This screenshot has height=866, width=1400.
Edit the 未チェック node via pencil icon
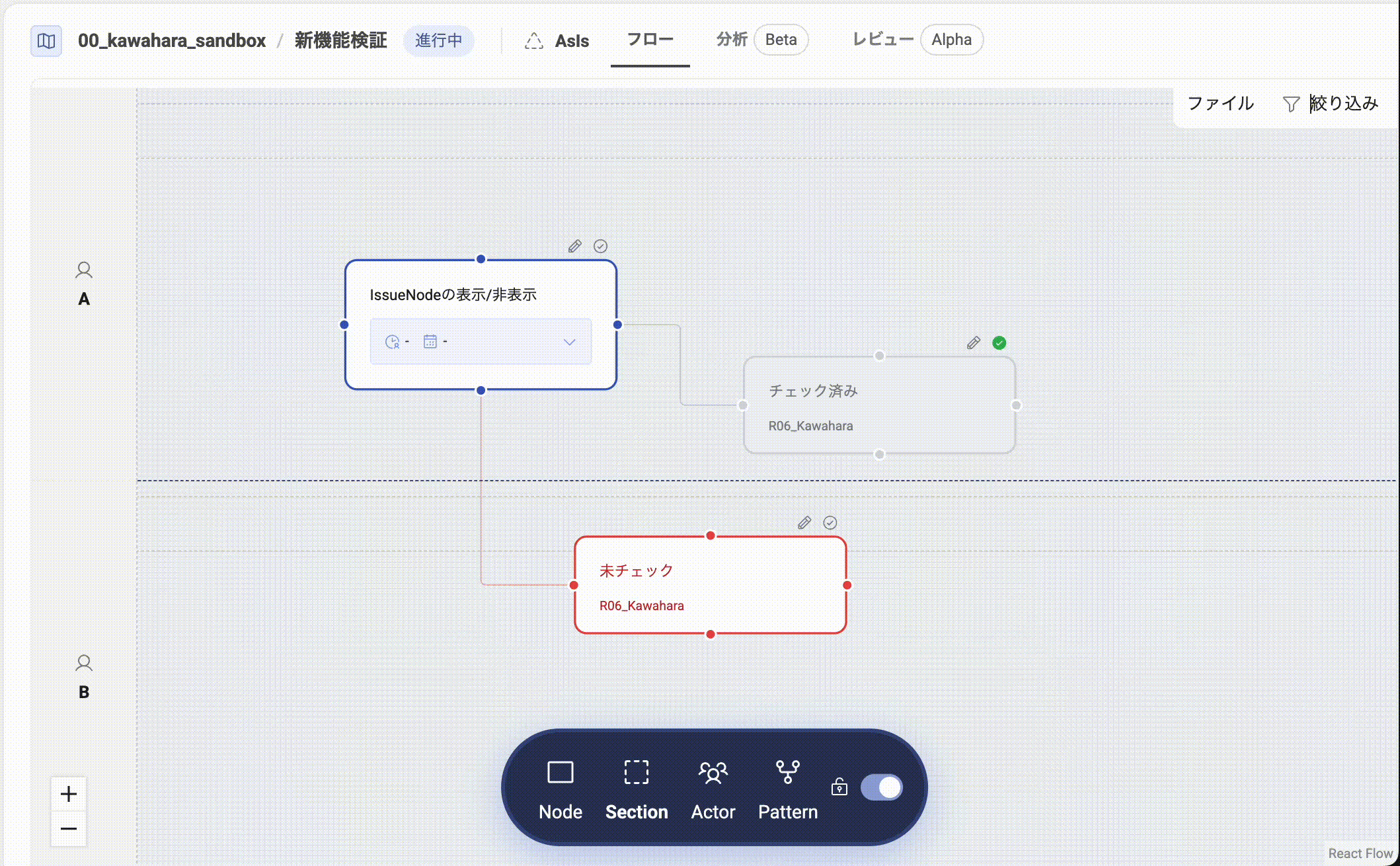pyautogui.click(x=804, y=523)
